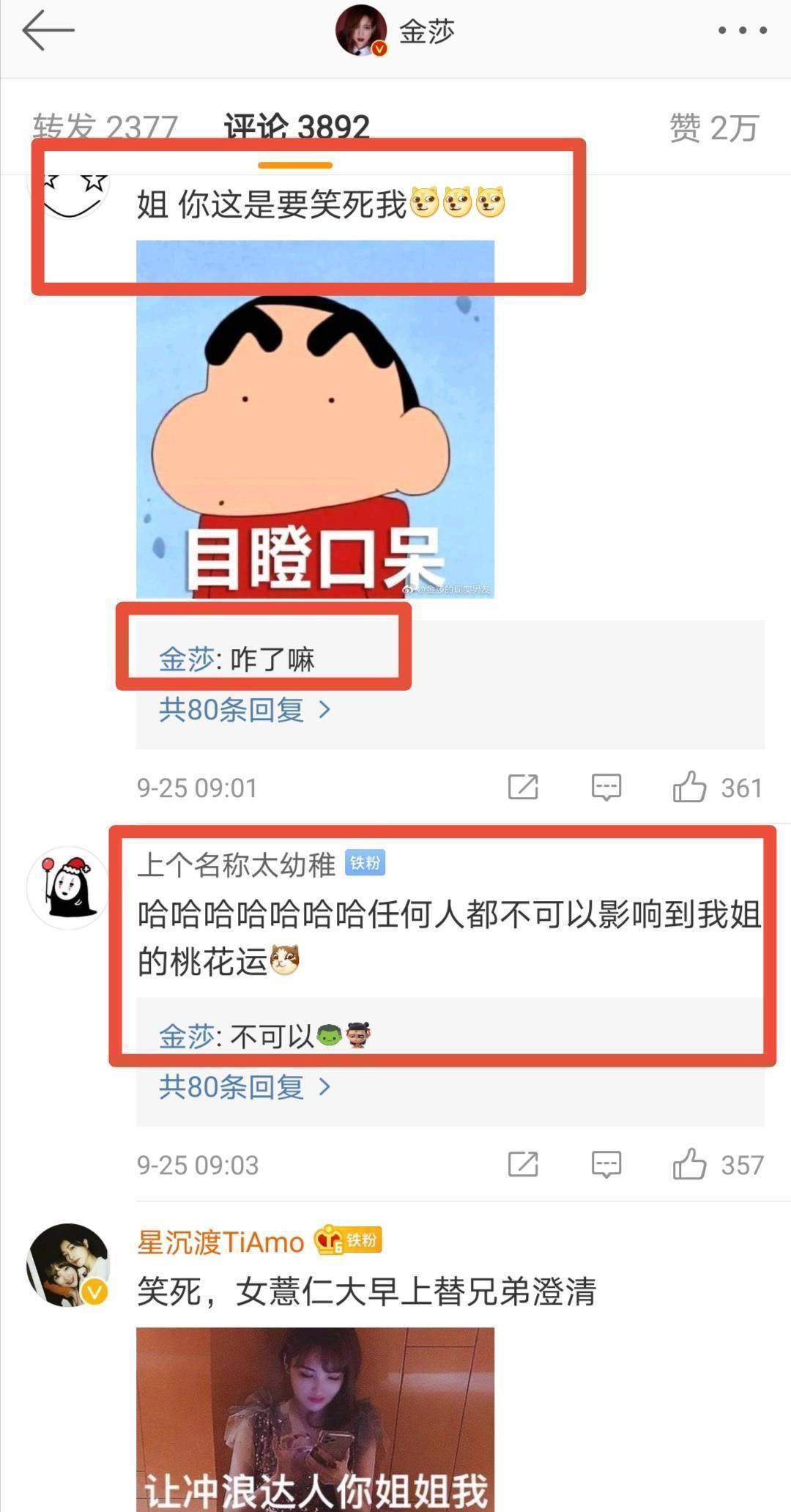Repost the 9-25 09:03 comment
791x1512 pixels.
click(523, 1165)
